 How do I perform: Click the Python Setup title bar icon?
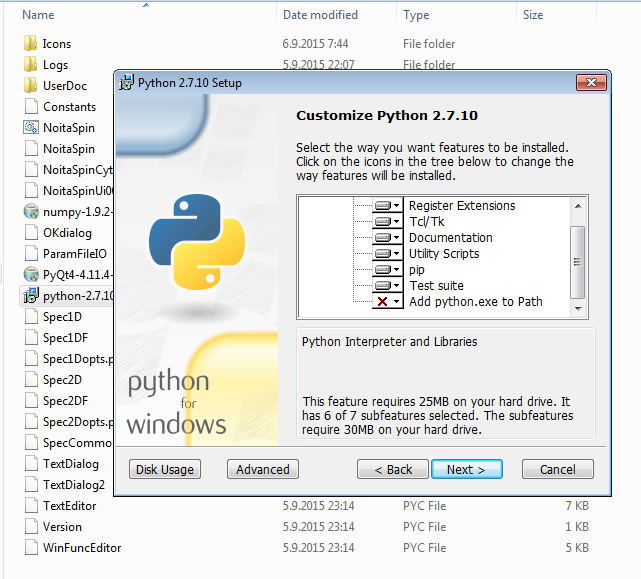pos(126,83)
